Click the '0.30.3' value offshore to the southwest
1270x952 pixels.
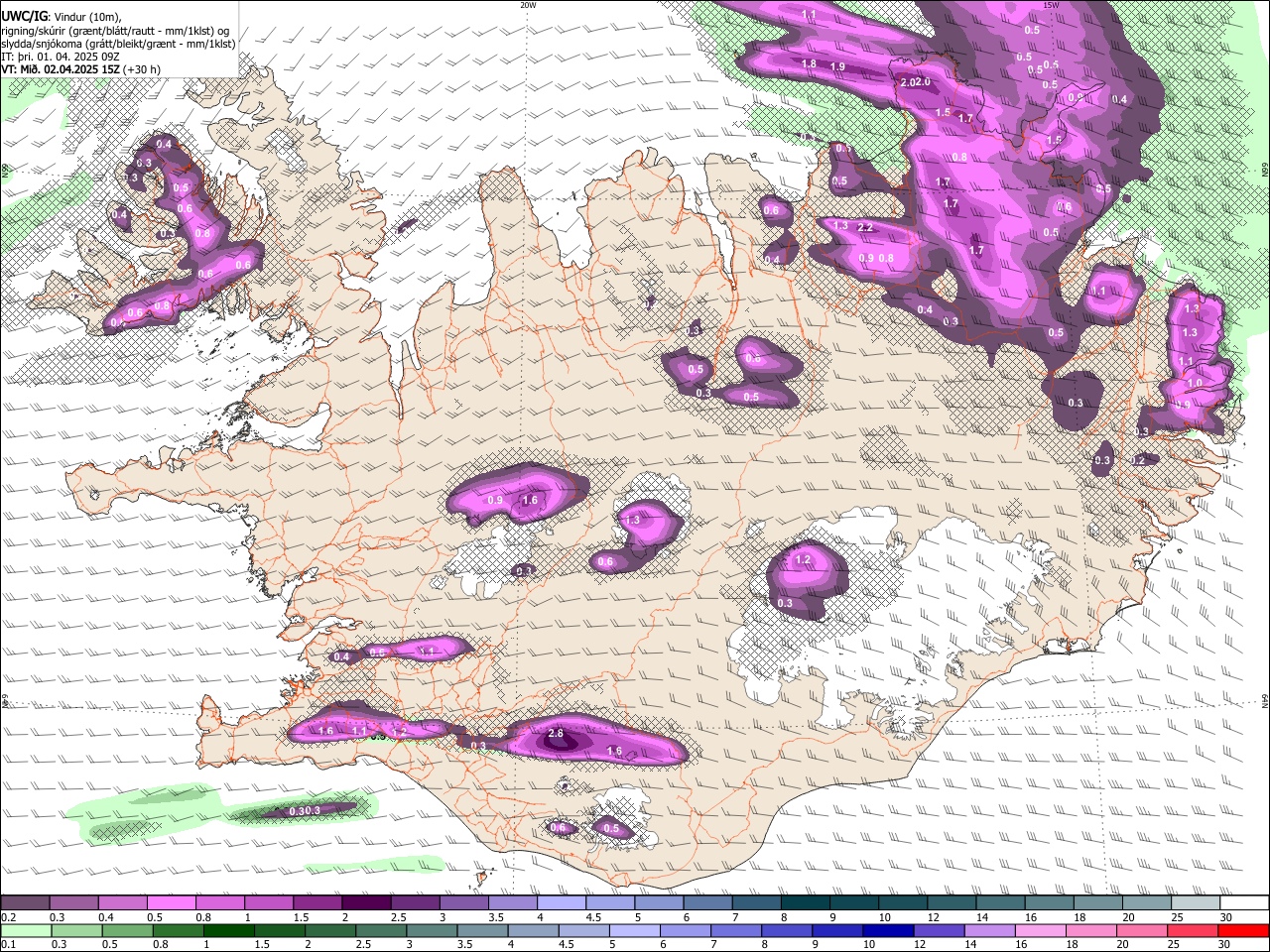(x=305, y=811)
